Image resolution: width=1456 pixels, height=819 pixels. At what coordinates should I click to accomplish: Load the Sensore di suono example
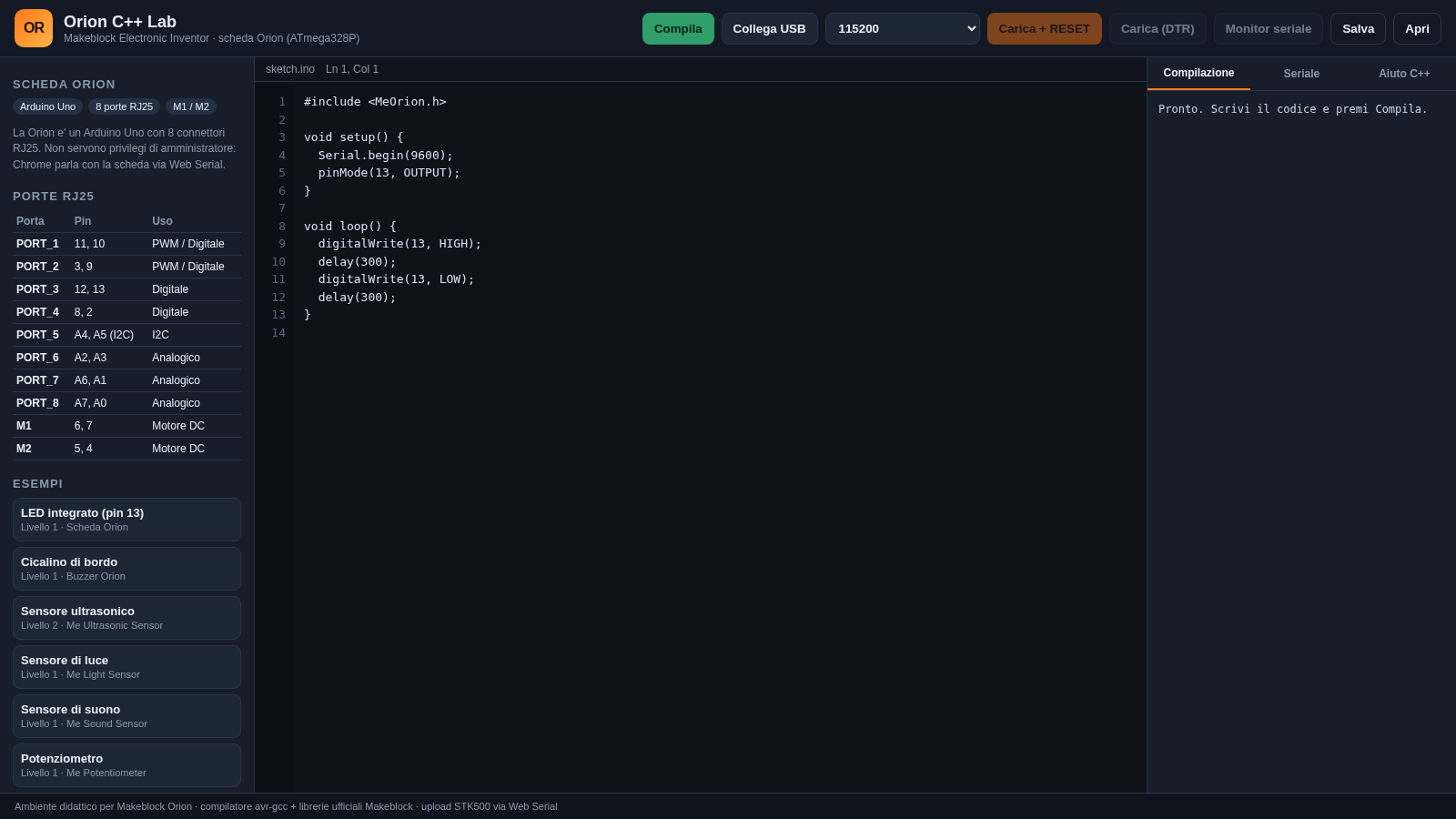tap(126, 716)
